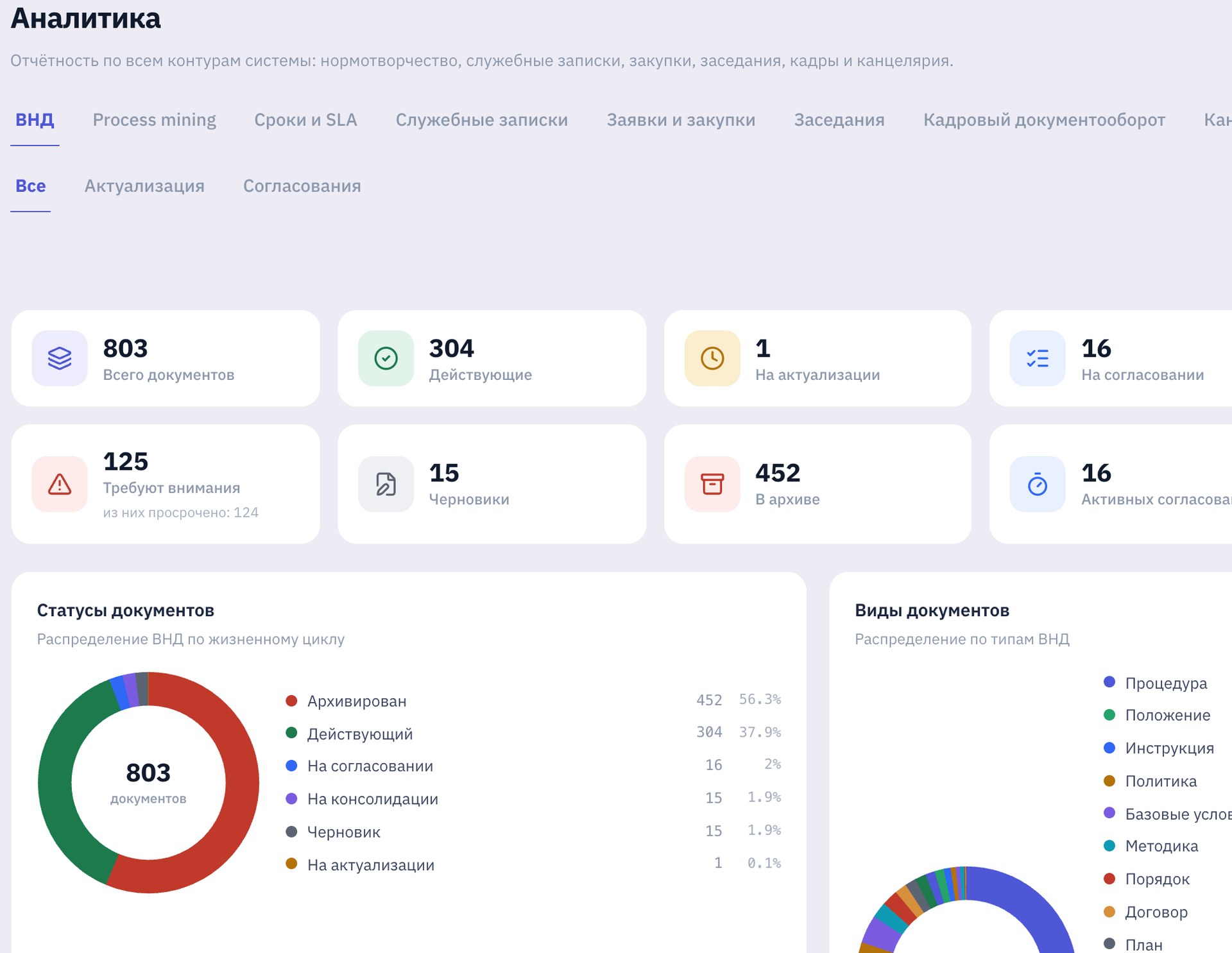Viewport: 1232px width, 953px height.
Task: Click the Договор legend entry
Action: [x=1145, y=912]
